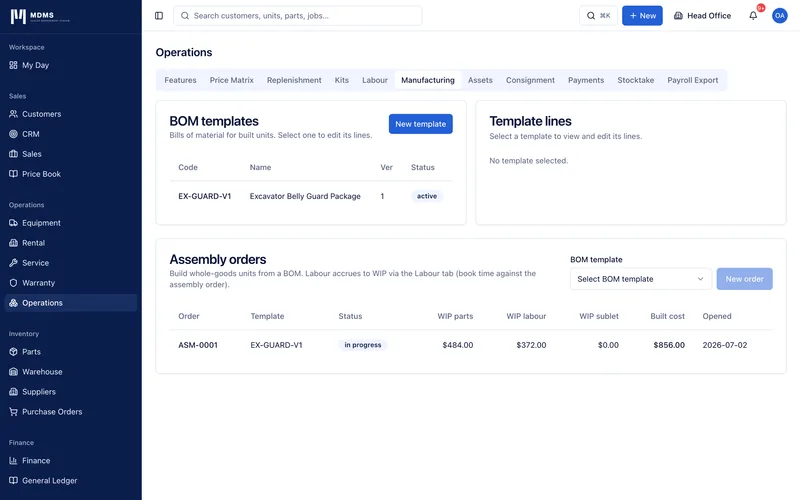Screen dimensions: 800x500
Task: Click the 2026-07-02 opened date
Action: tap(724, 345)
